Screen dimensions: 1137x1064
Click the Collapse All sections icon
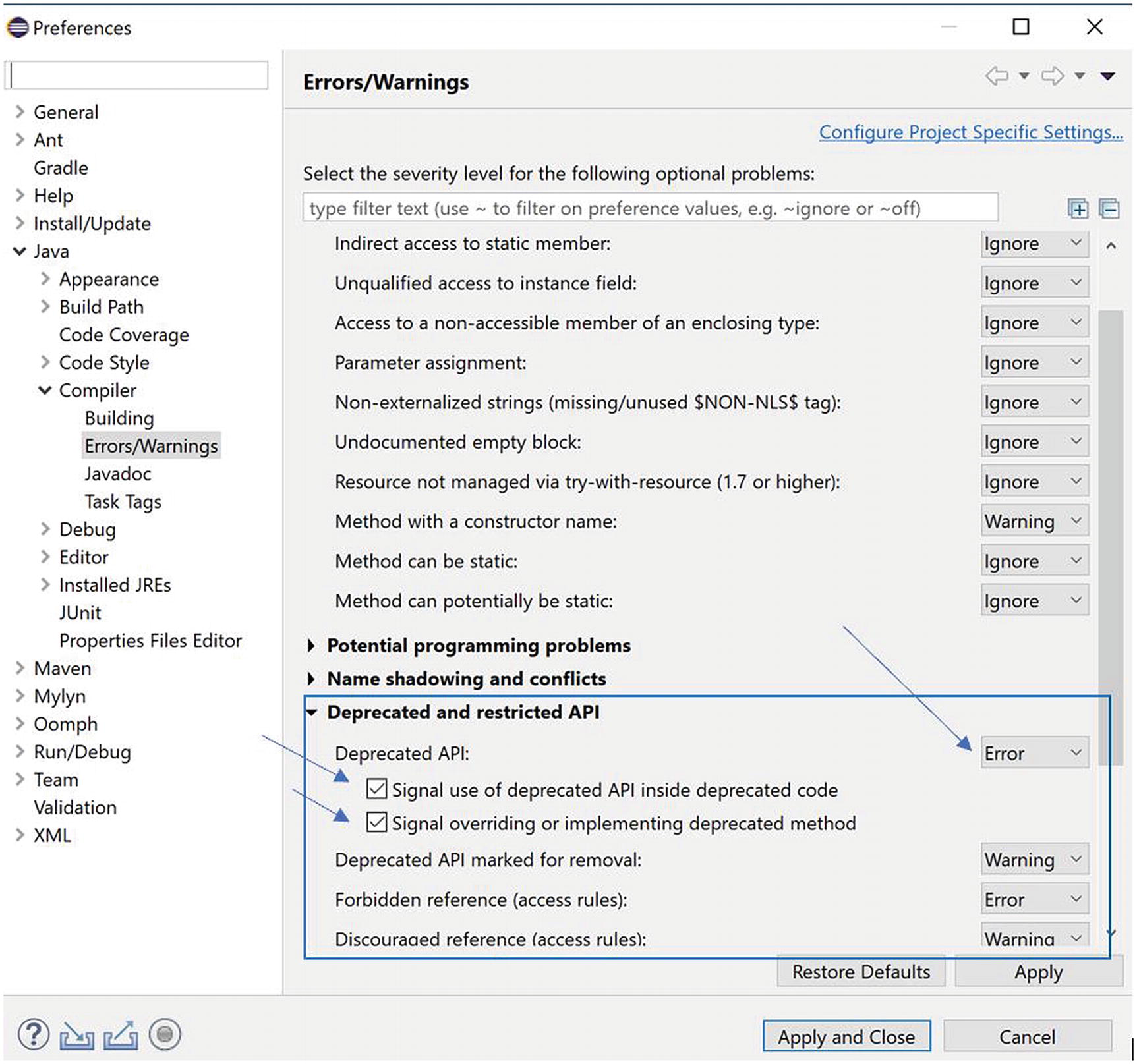point(1110,209)
